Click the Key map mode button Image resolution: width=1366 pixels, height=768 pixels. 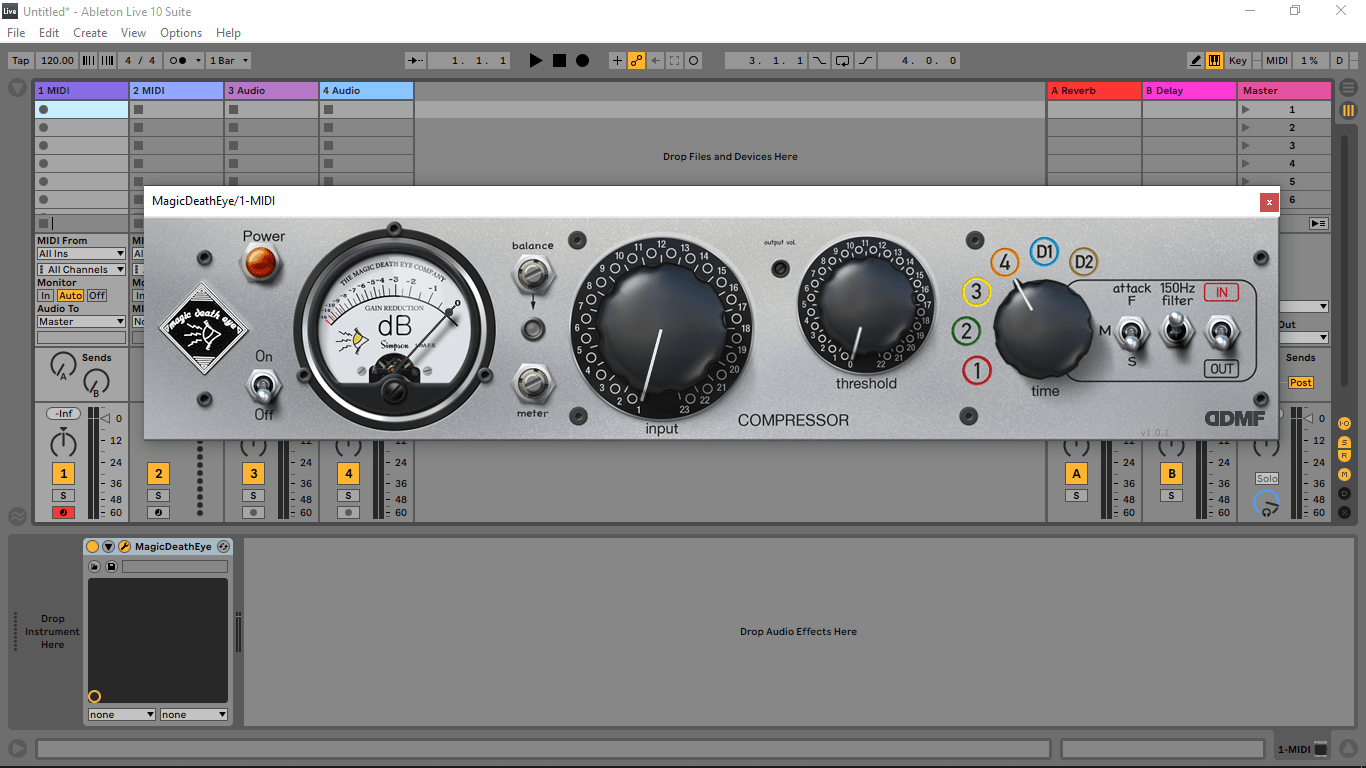point(1237,61)
